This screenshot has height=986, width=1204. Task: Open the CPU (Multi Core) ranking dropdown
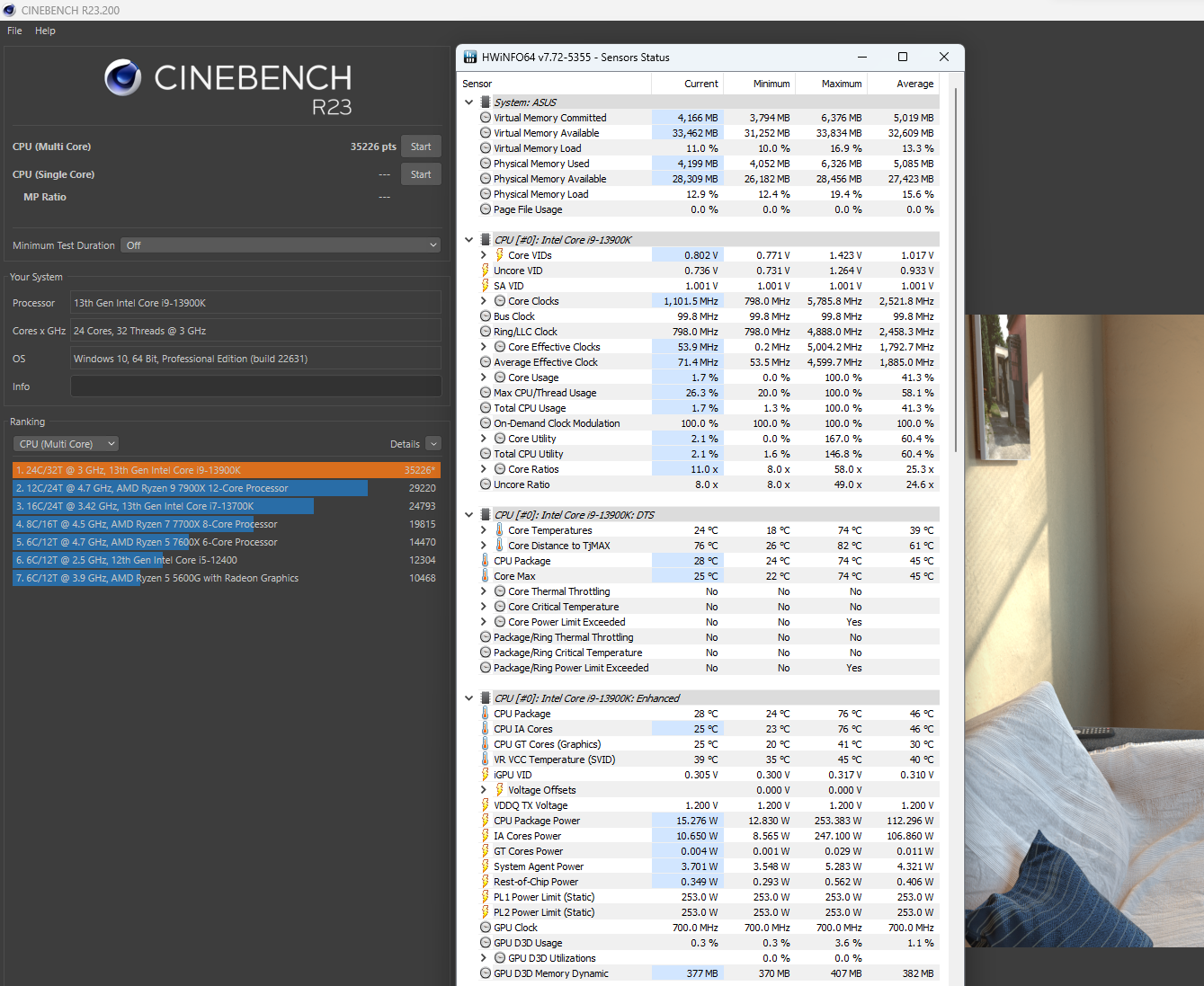tap(66, 444)
